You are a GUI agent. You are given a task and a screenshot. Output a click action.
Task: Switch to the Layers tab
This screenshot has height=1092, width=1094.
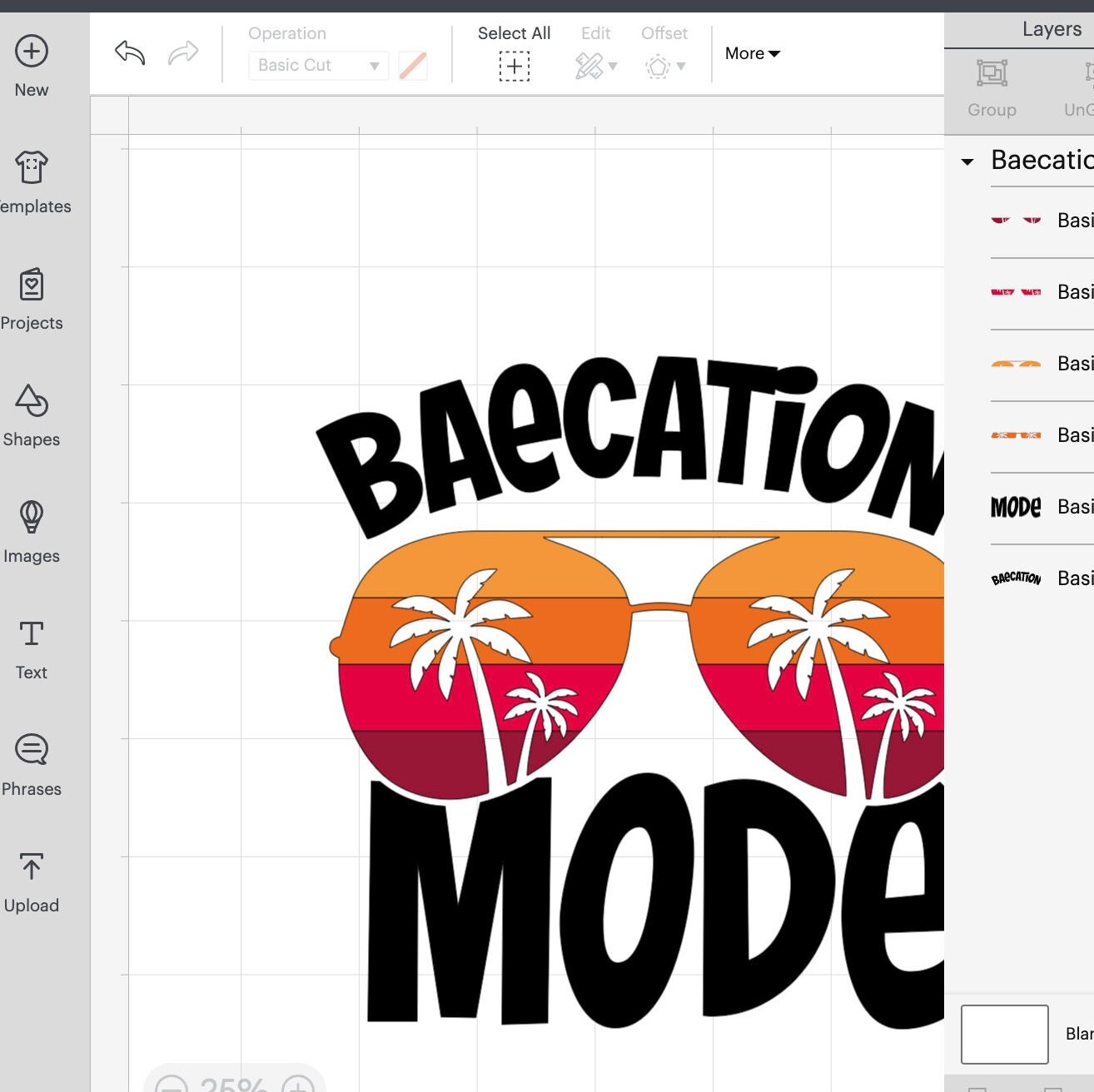pos(1051,28)
